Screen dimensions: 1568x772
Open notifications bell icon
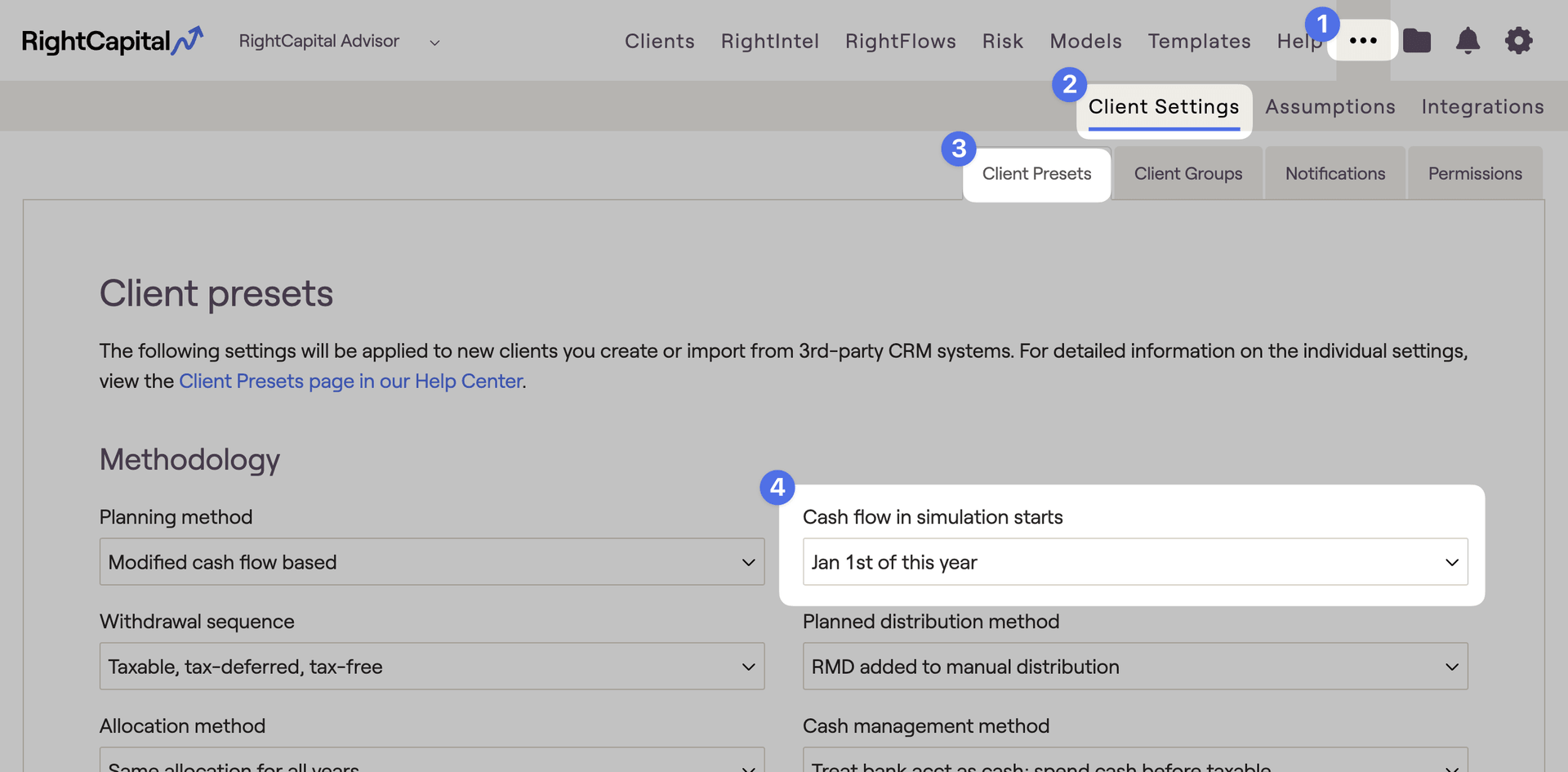(x=1468, y=41)
